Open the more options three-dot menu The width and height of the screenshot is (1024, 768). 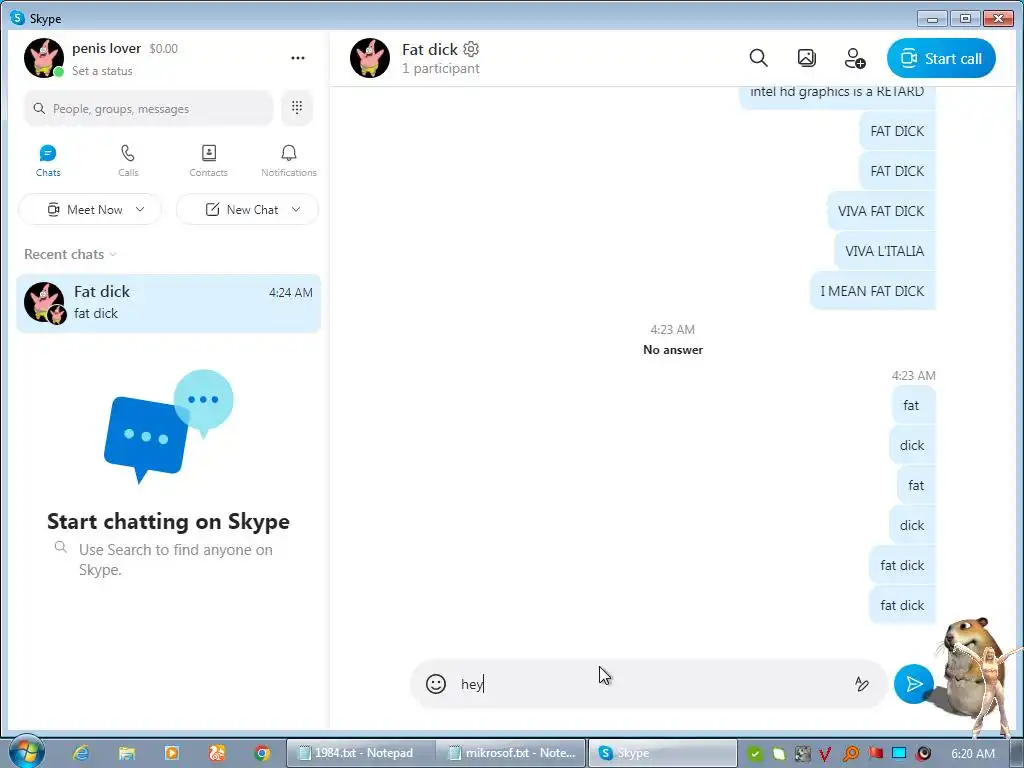[298, 57]
